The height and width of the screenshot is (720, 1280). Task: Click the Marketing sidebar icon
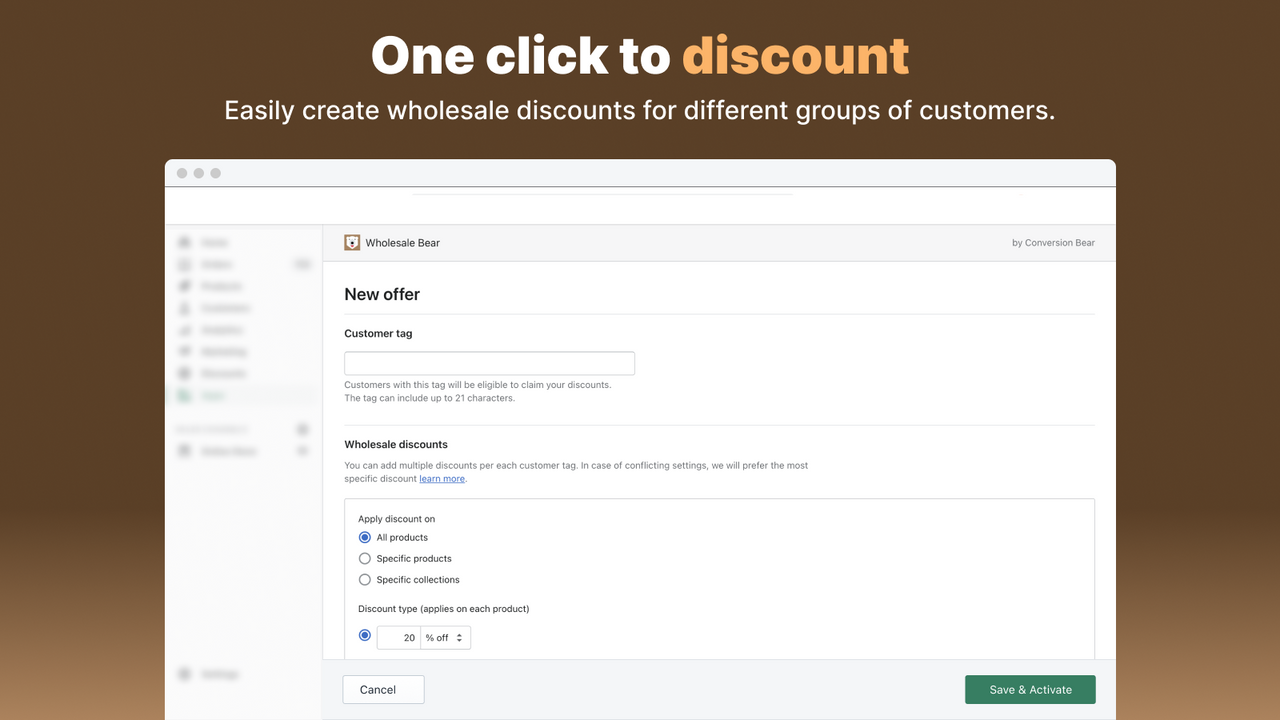click(x=184, y=351)
